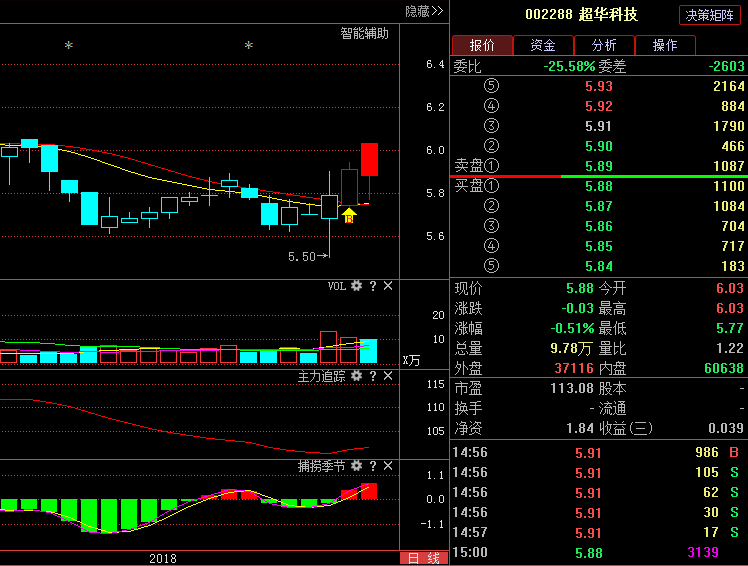
Task: Open the 操作 tab
Action: (x=665, y=45)
